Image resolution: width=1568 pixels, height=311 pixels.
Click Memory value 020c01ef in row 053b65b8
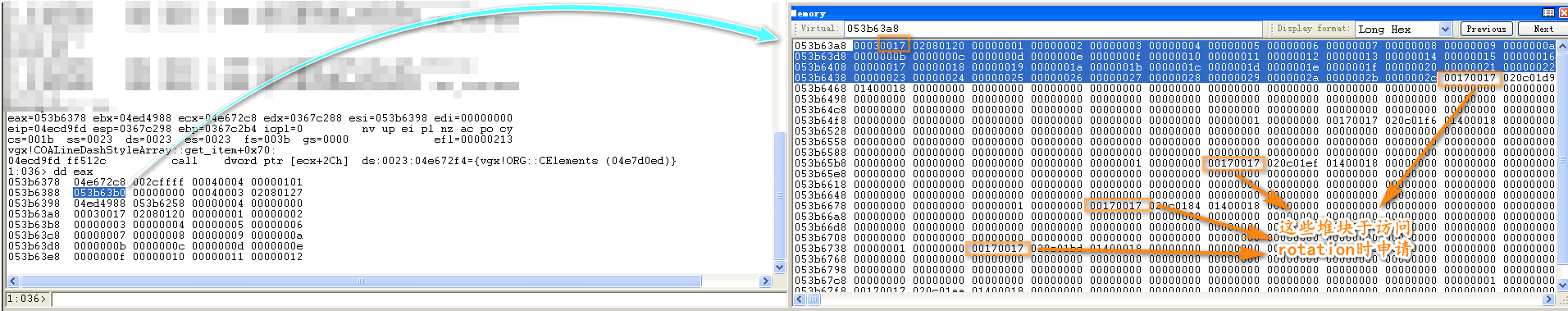pos(1292,163)
